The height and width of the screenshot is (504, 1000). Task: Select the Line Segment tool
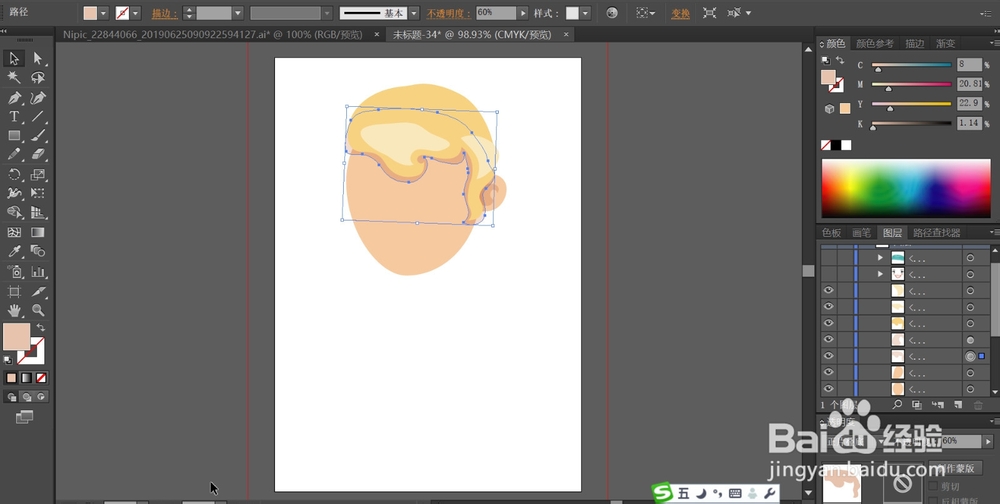(38, 117)
